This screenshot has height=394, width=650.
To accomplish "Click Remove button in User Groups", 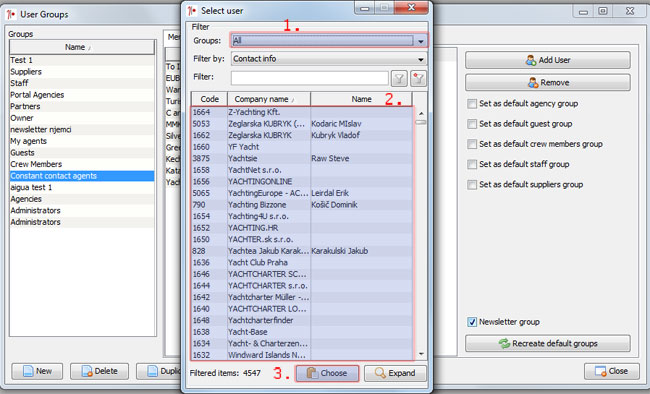I will (x=548, y=83).
